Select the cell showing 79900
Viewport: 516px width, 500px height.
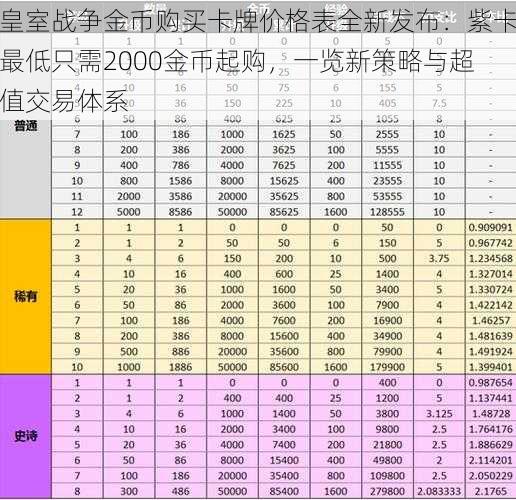click(387, 351)
